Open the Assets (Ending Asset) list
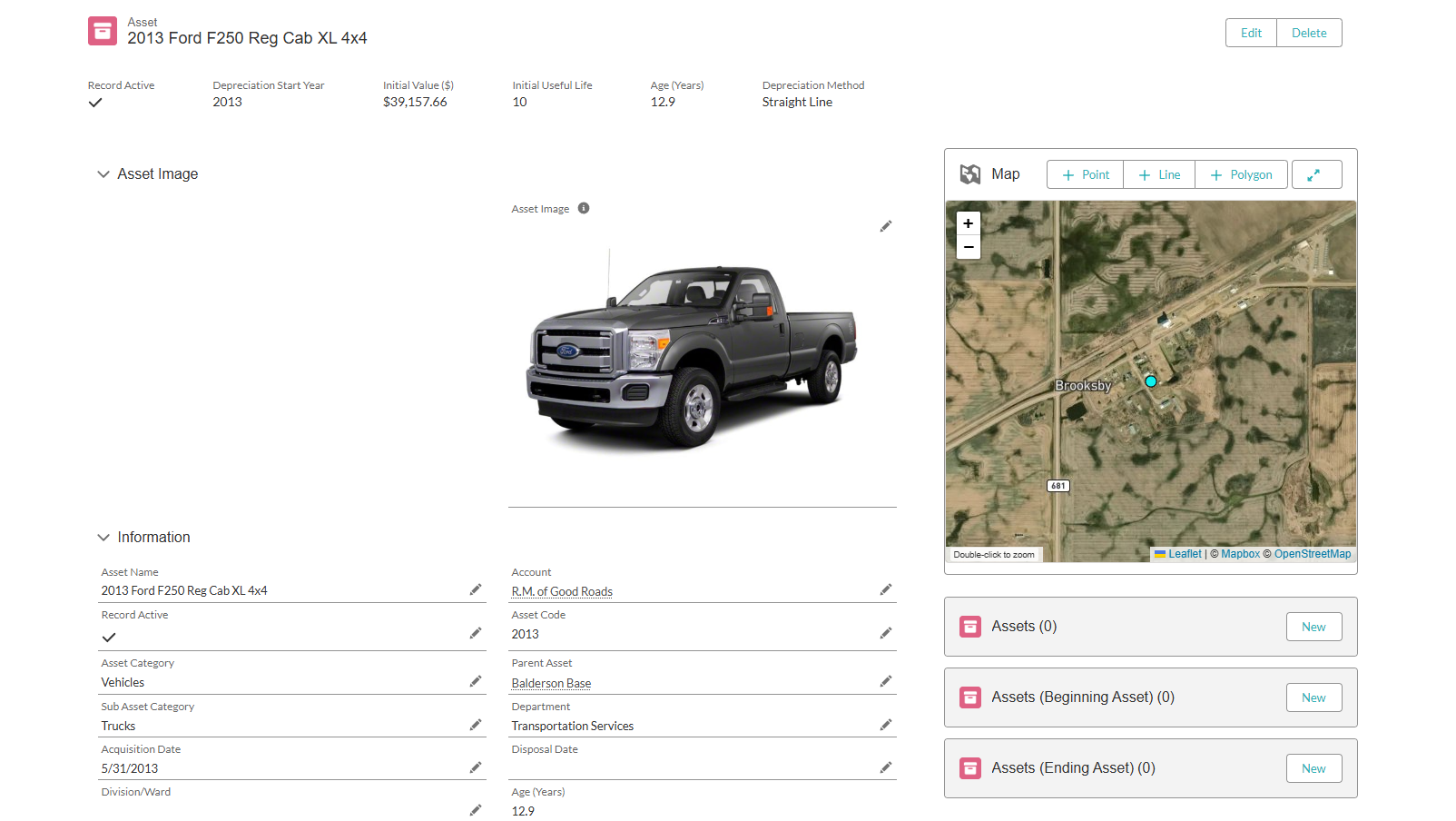 [1073, 768]
